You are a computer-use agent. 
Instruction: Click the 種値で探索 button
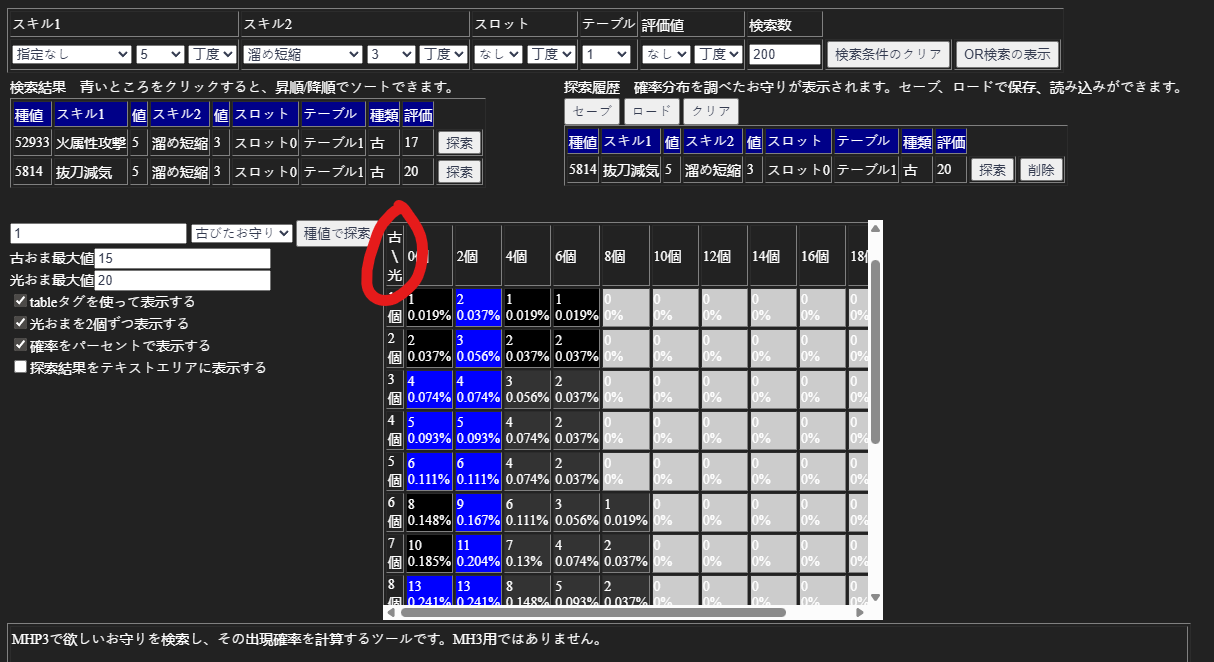(337, 233)
